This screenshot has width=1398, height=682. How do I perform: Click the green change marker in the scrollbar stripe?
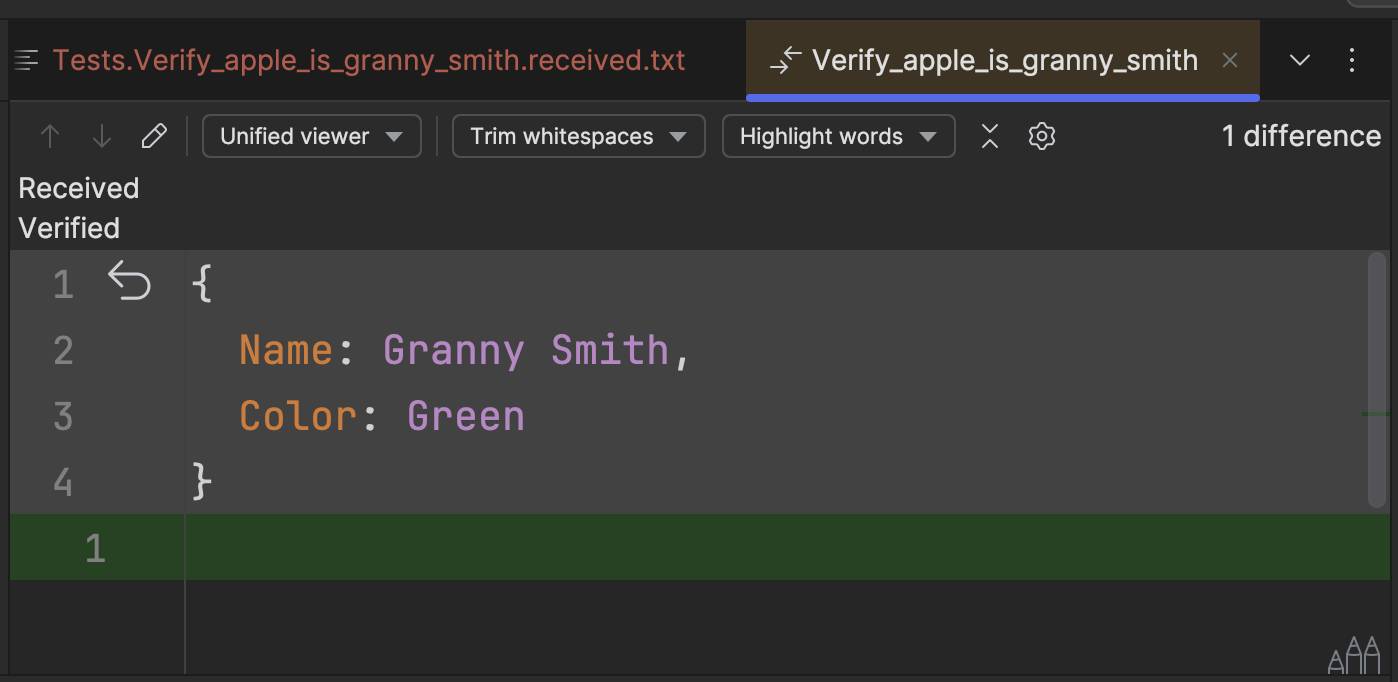pos(1376,414)
